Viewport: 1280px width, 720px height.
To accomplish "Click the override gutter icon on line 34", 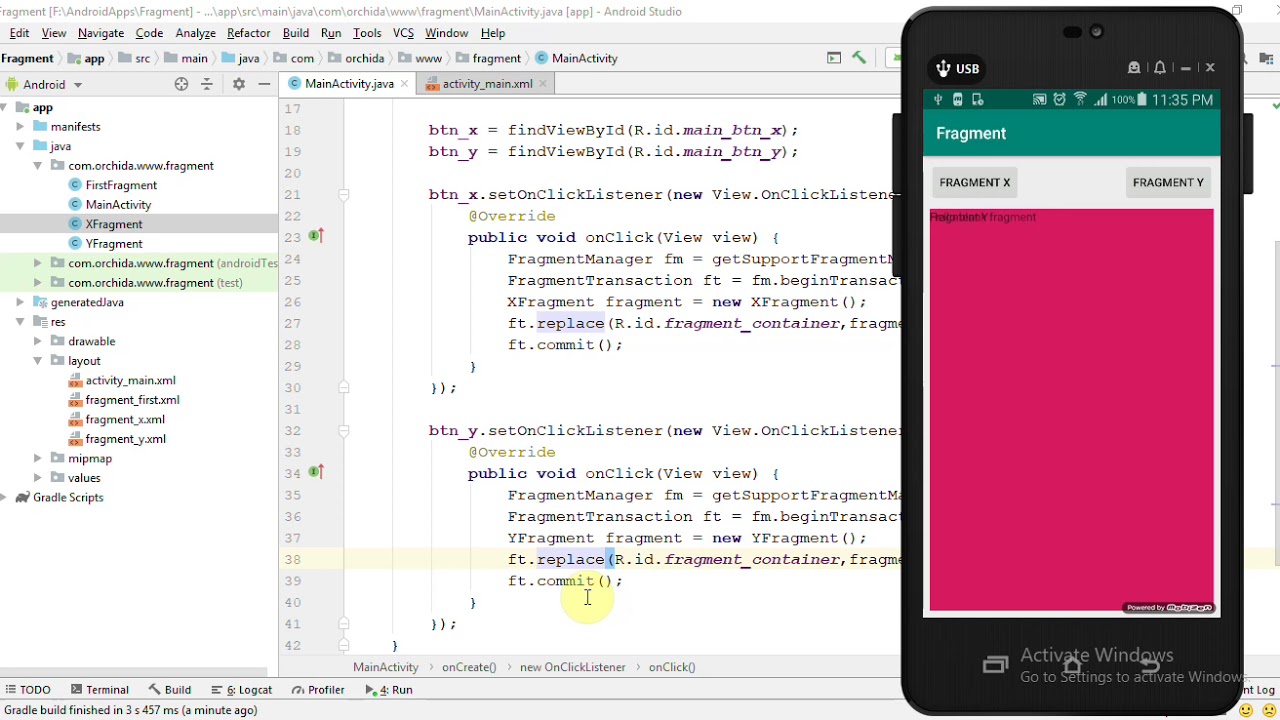I will click(315, 473).
